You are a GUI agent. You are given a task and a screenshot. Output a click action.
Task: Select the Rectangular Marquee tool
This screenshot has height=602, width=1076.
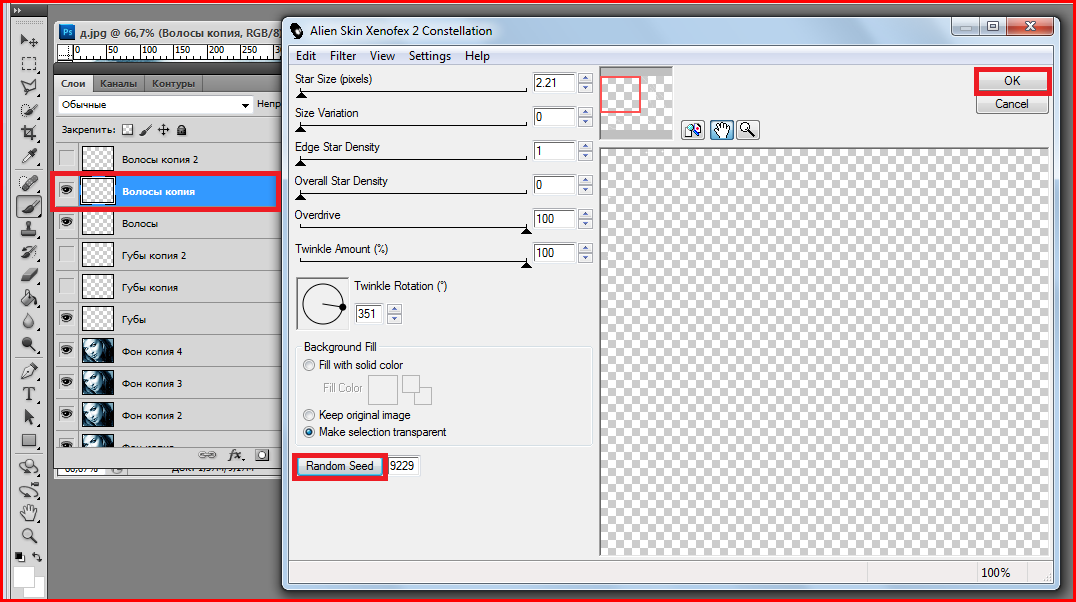pyautogui.click(x=29, y=64)
